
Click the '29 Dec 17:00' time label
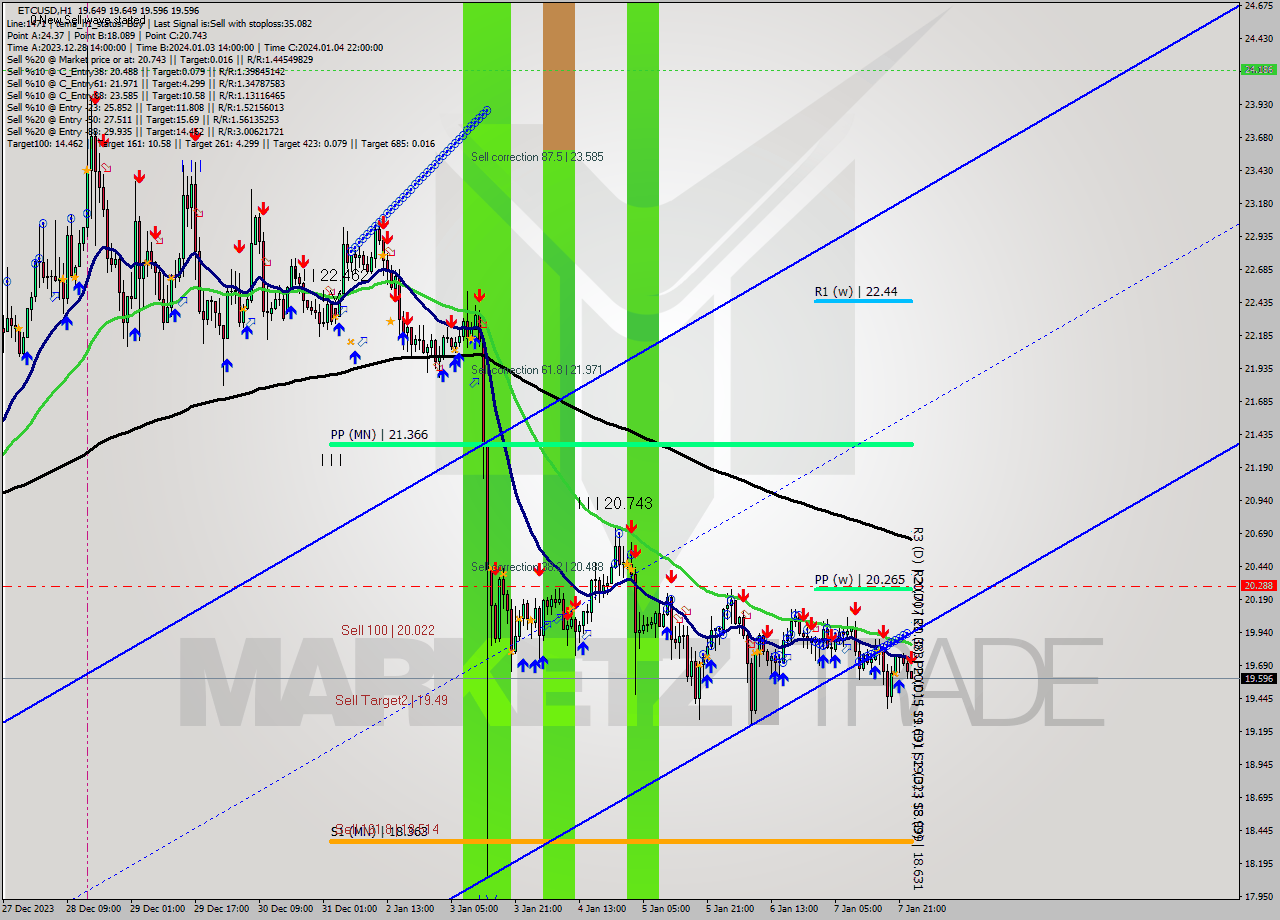pyautogui.click(x=222, y=909)
